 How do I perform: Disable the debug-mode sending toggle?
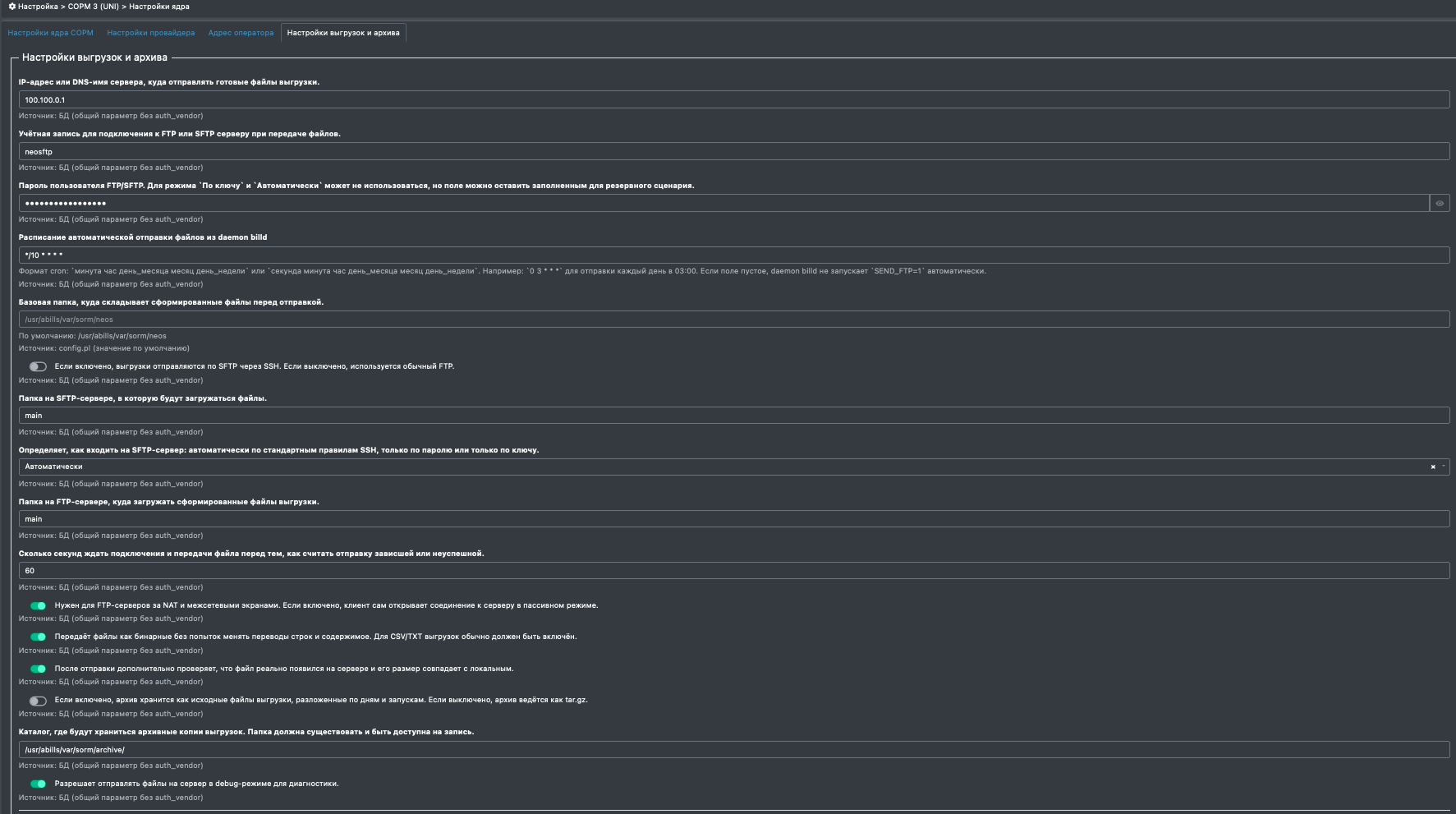38,784
